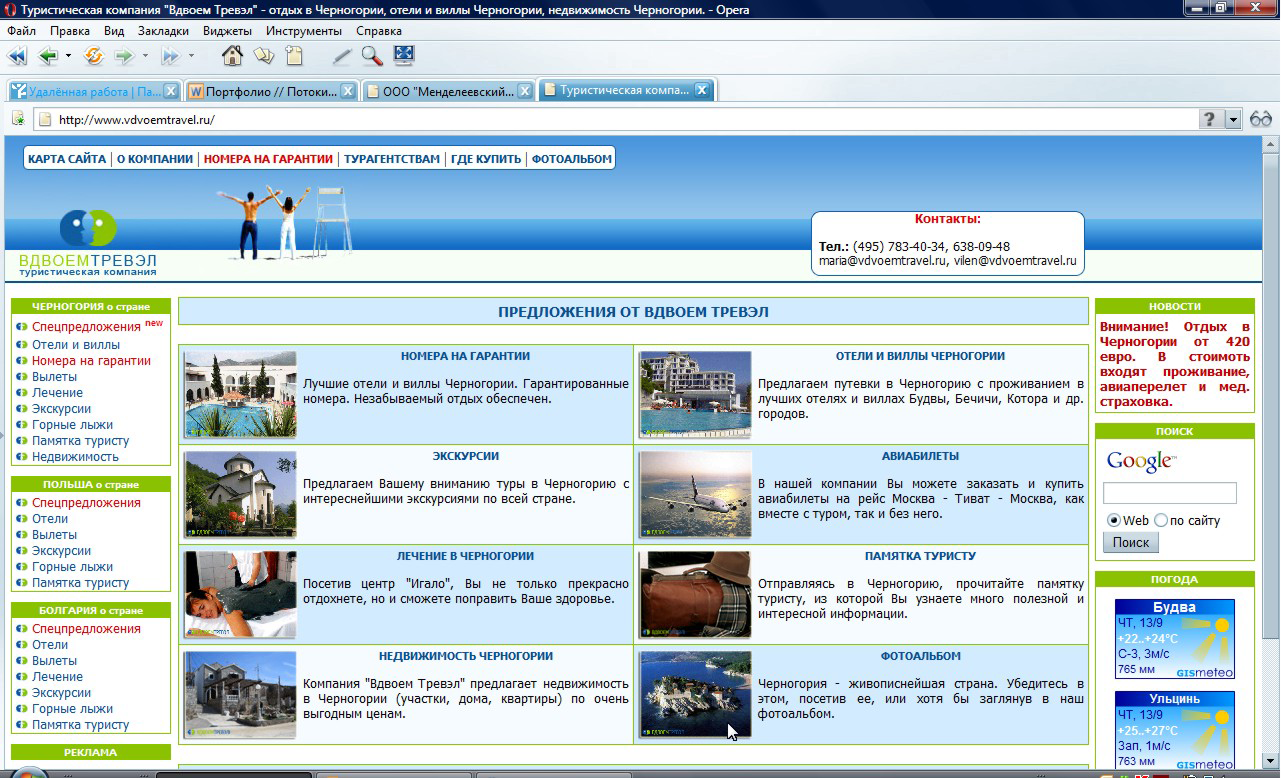Click the Google search input field
This screenshot has width=1281, height=778.
coord(1169,493)
